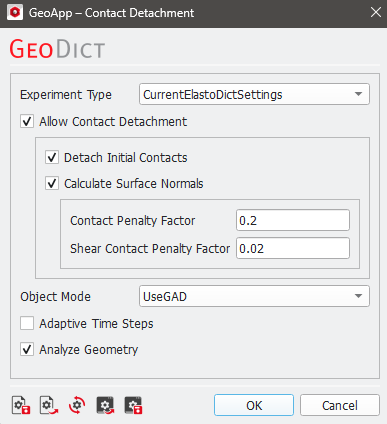This screenshot has width=387, height=424.
Task: Open the Experiment Type dropdown
Action: click(254, 94)
